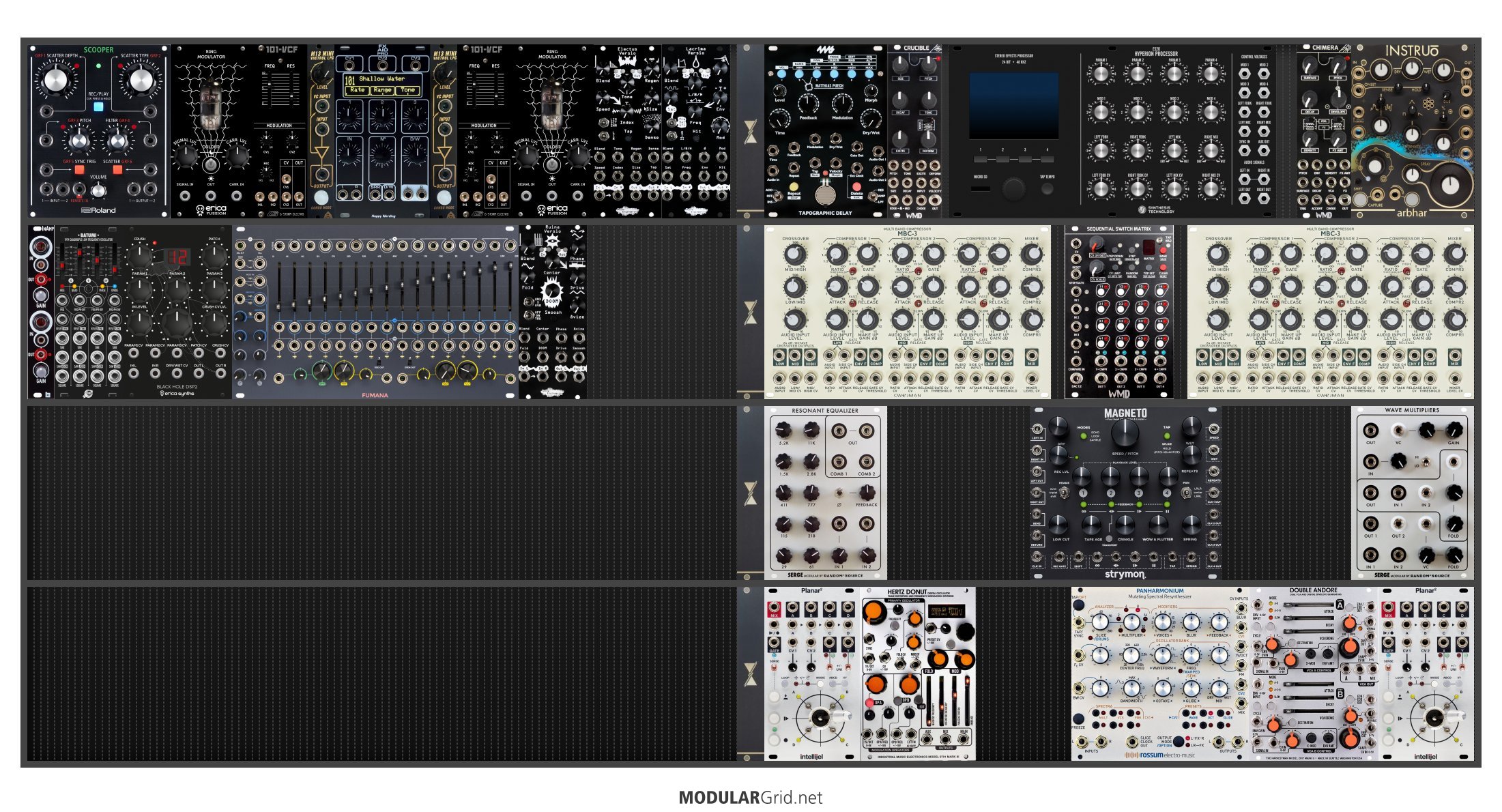This screenshot has width=1502, height=812.
Task: Click the Gain knob on Wave Multipliers
Action: point(1454,430)
